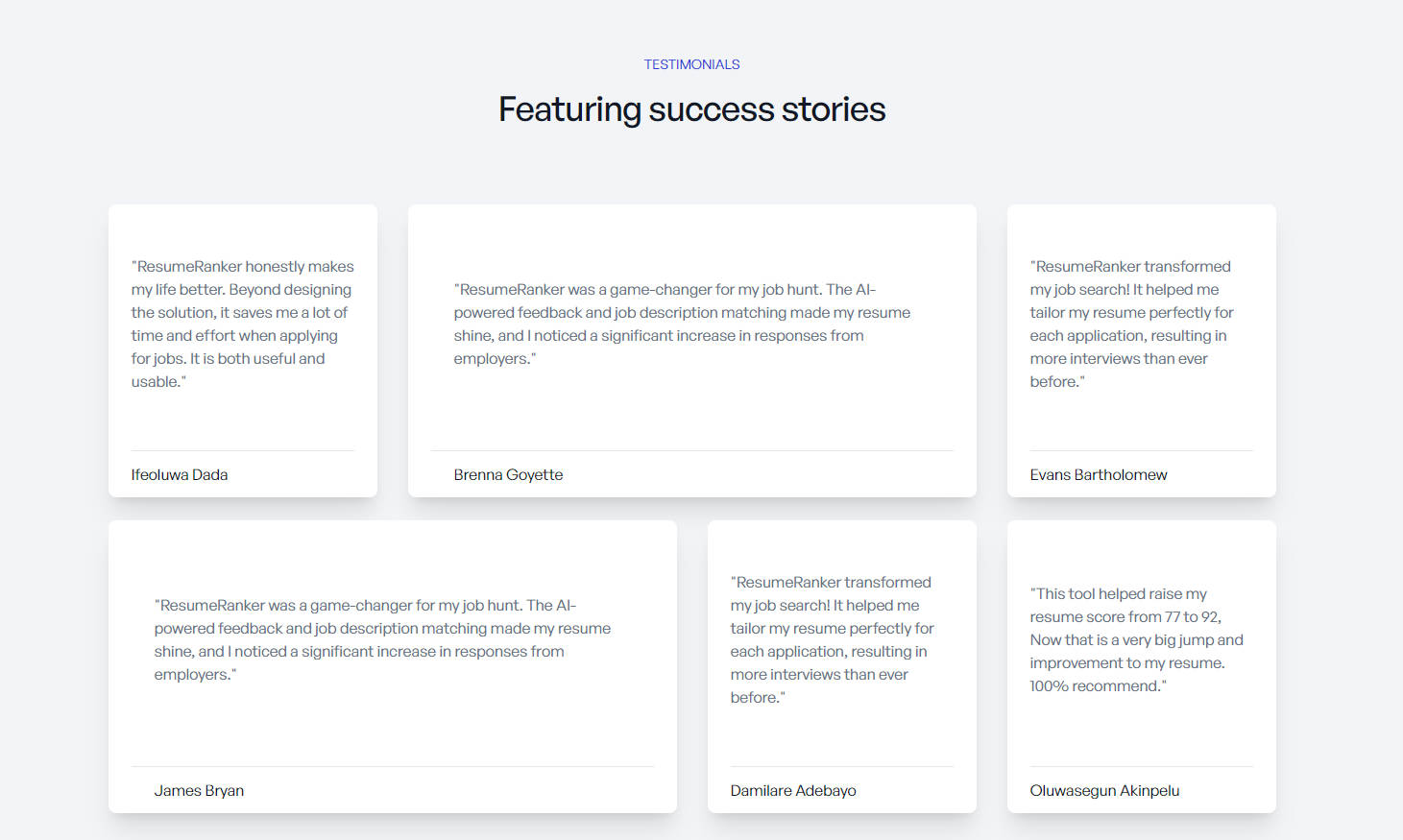This screenshot has height=840, width=1403.
Task: Select Ifeoluwa Dada's testimonial quote
Action: [x=242, y=324]
